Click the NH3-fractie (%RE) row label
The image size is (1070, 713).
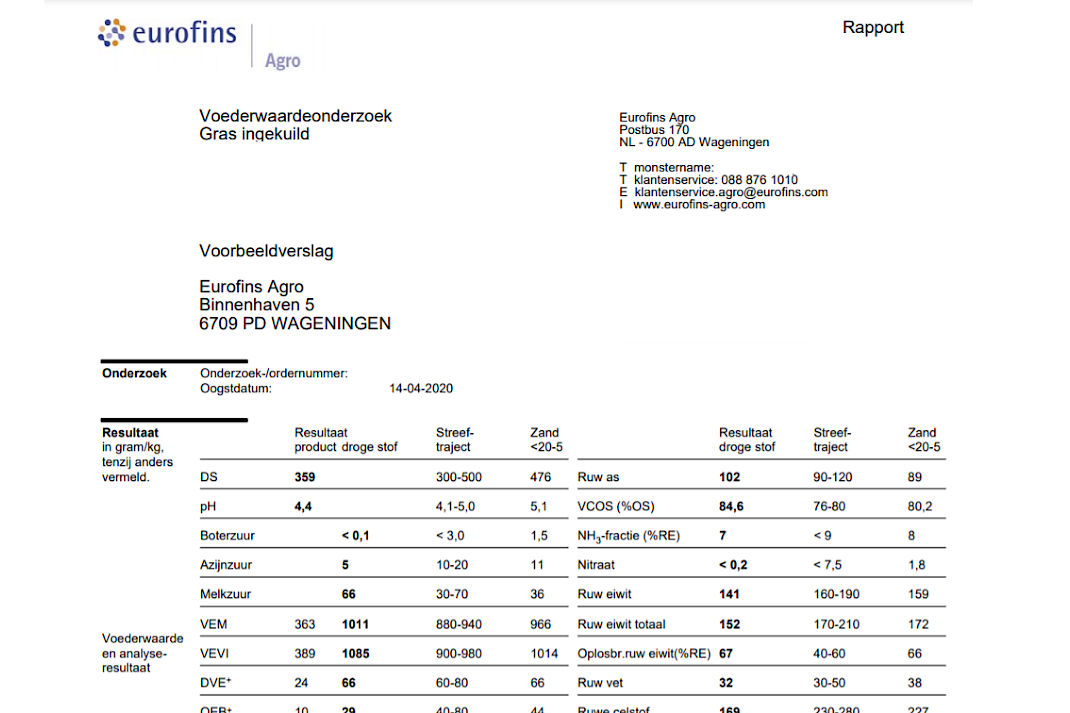point(628,536)
